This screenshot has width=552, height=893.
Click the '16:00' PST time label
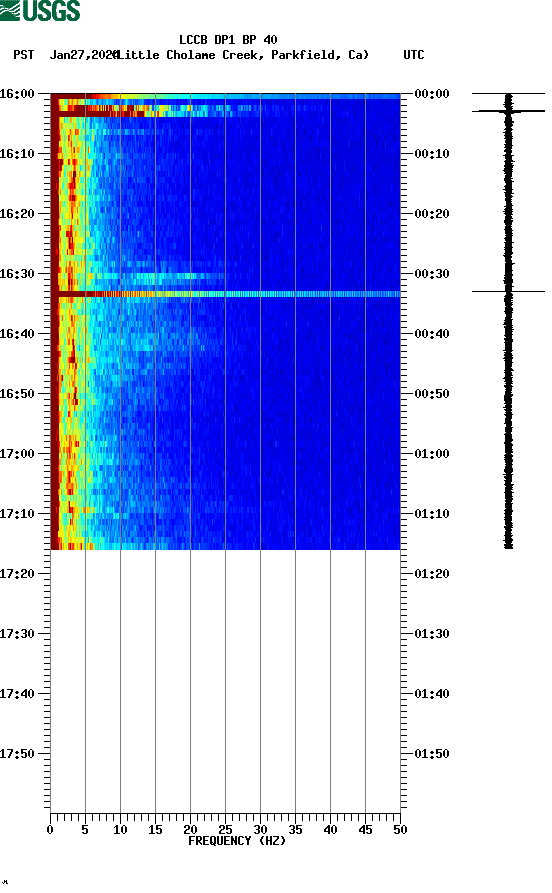coord(17,93)
